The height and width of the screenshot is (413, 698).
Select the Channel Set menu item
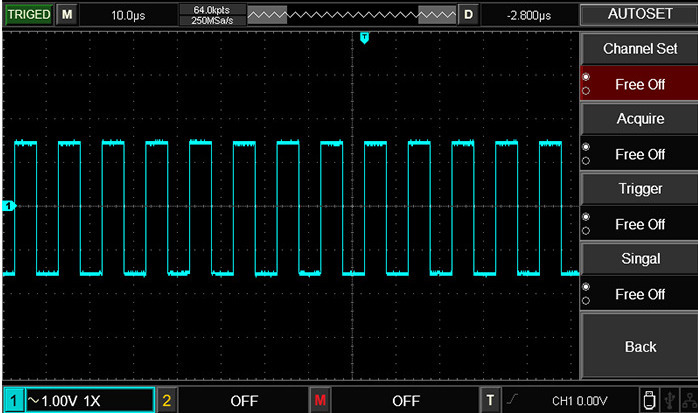[x=640, y=49]
